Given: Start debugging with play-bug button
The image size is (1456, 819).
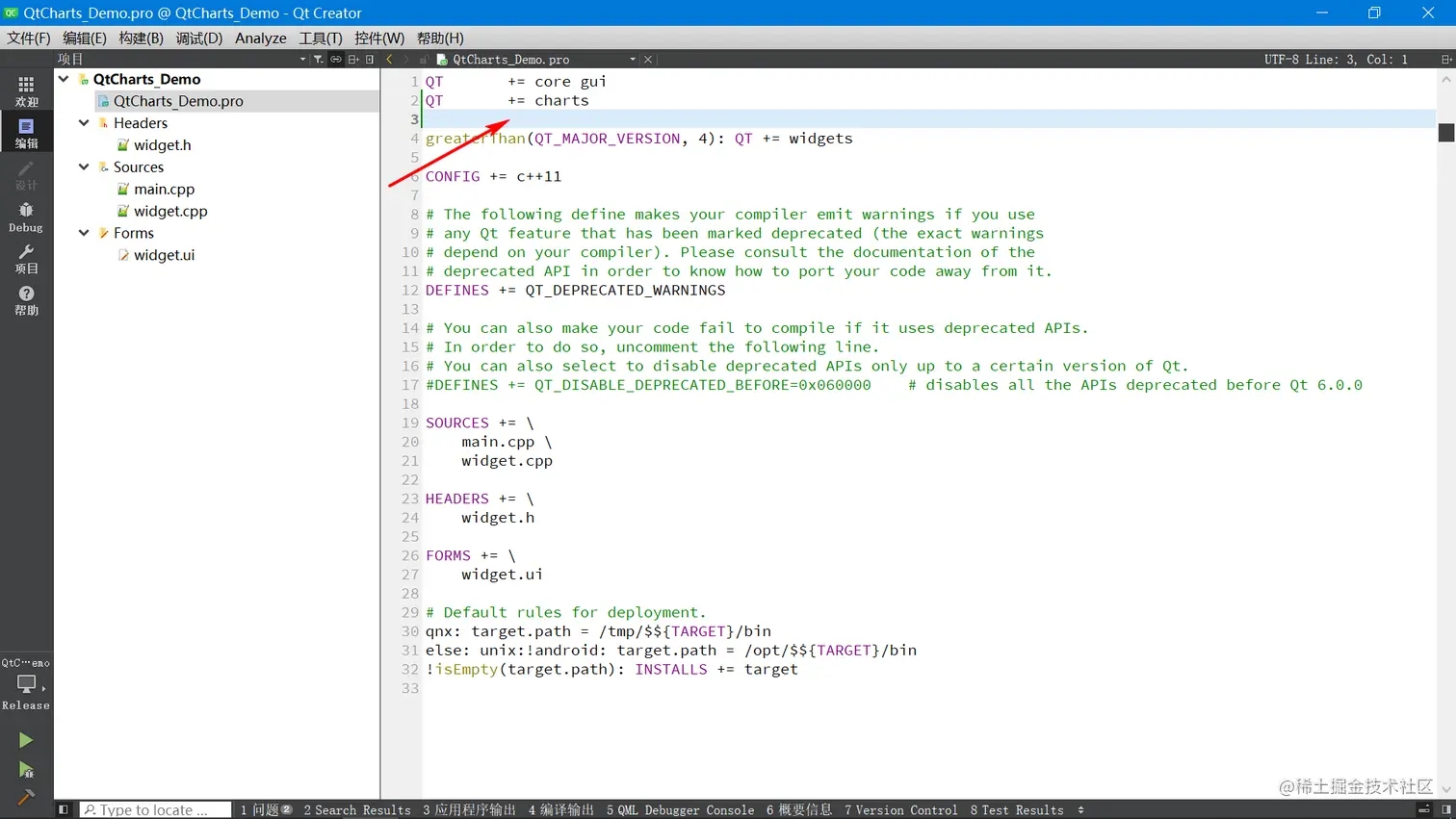Looking at the screenshot, I should [x=26, y=770].
